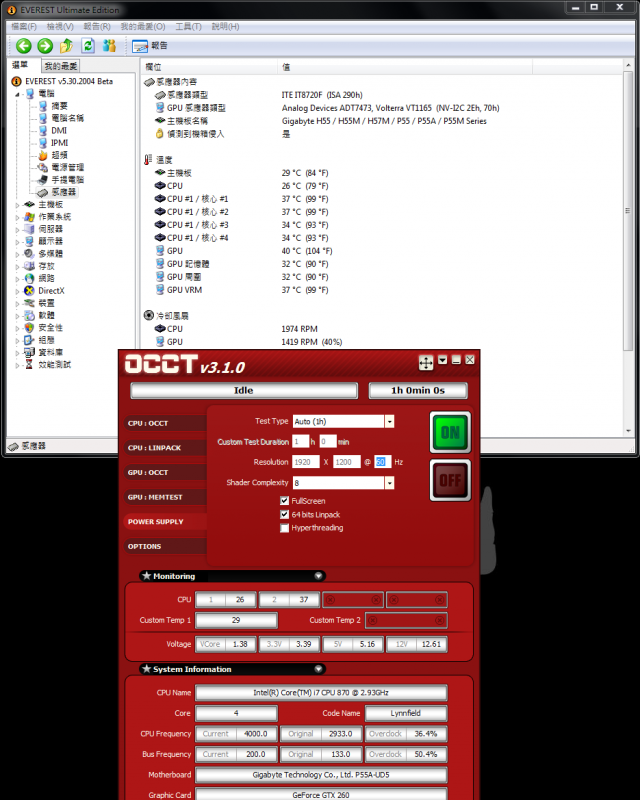Open the Test Type dropdown in OCCT

point(389,421)
